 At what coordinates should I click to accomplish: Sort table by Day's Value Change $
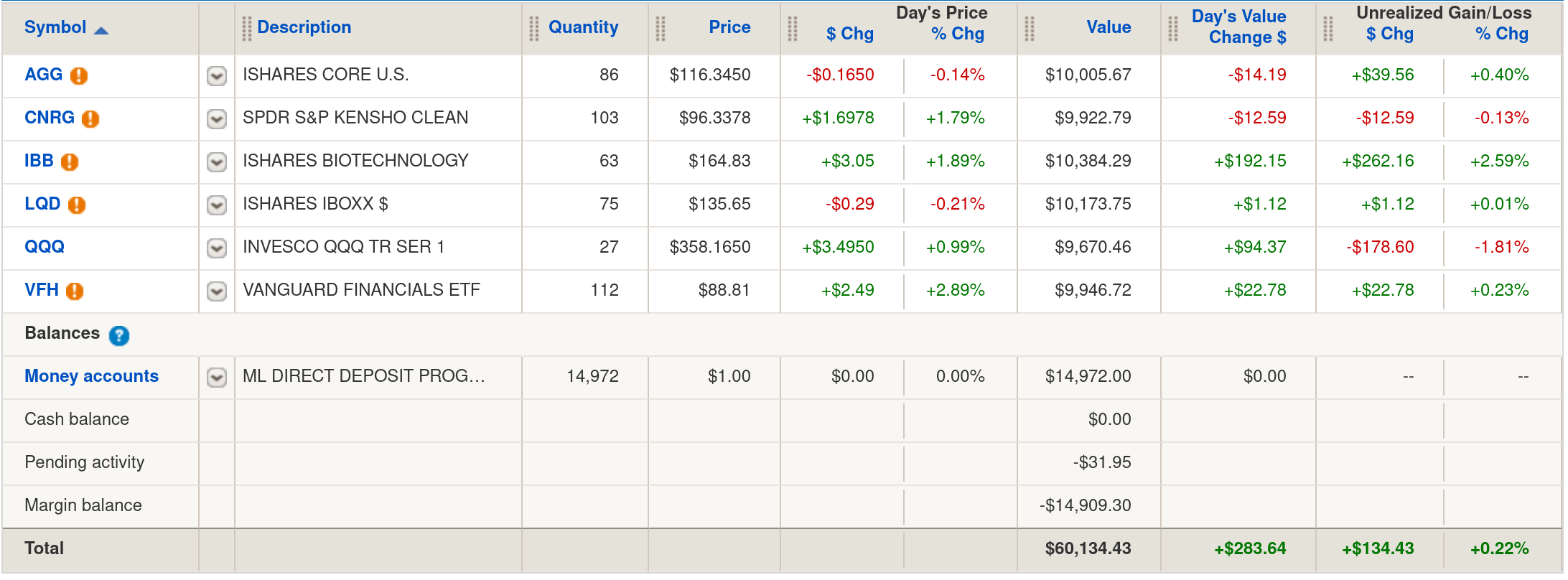(1239, 27)
